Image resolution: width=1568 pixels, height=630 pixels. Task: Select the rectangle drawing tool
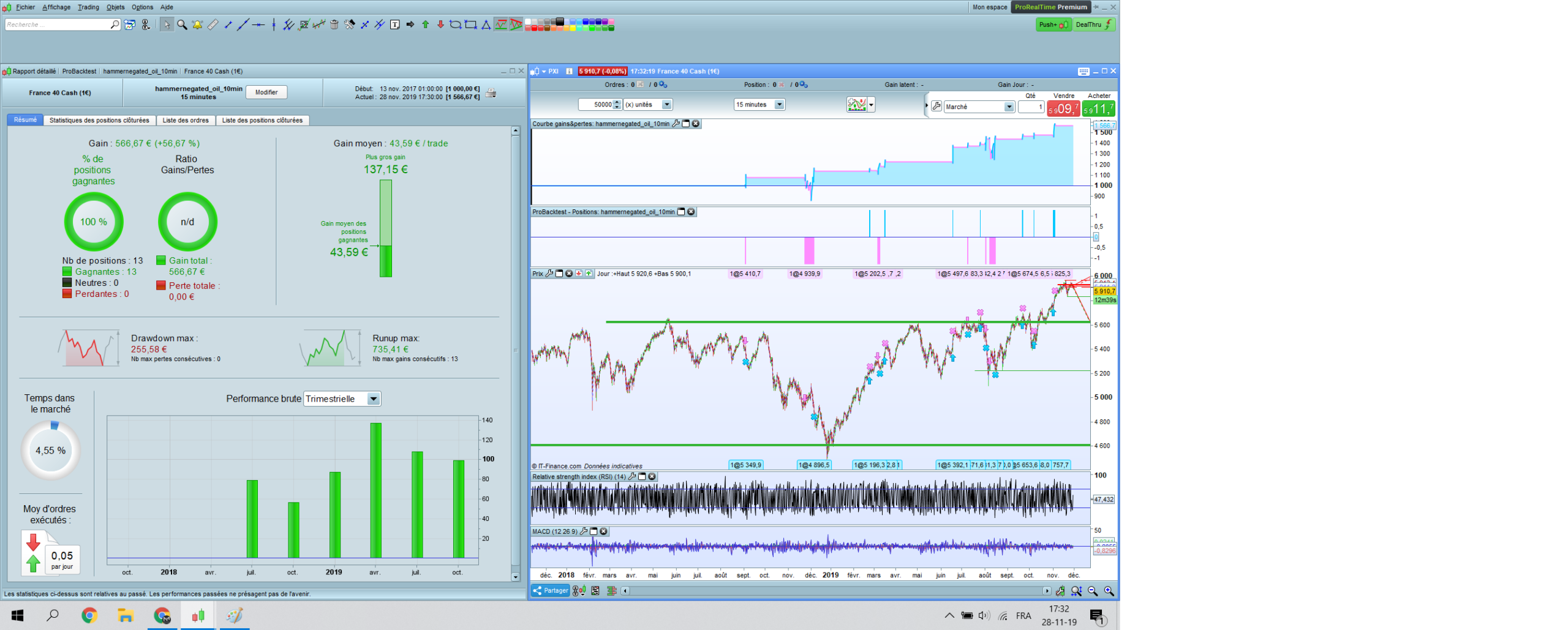tap(470, 25)
